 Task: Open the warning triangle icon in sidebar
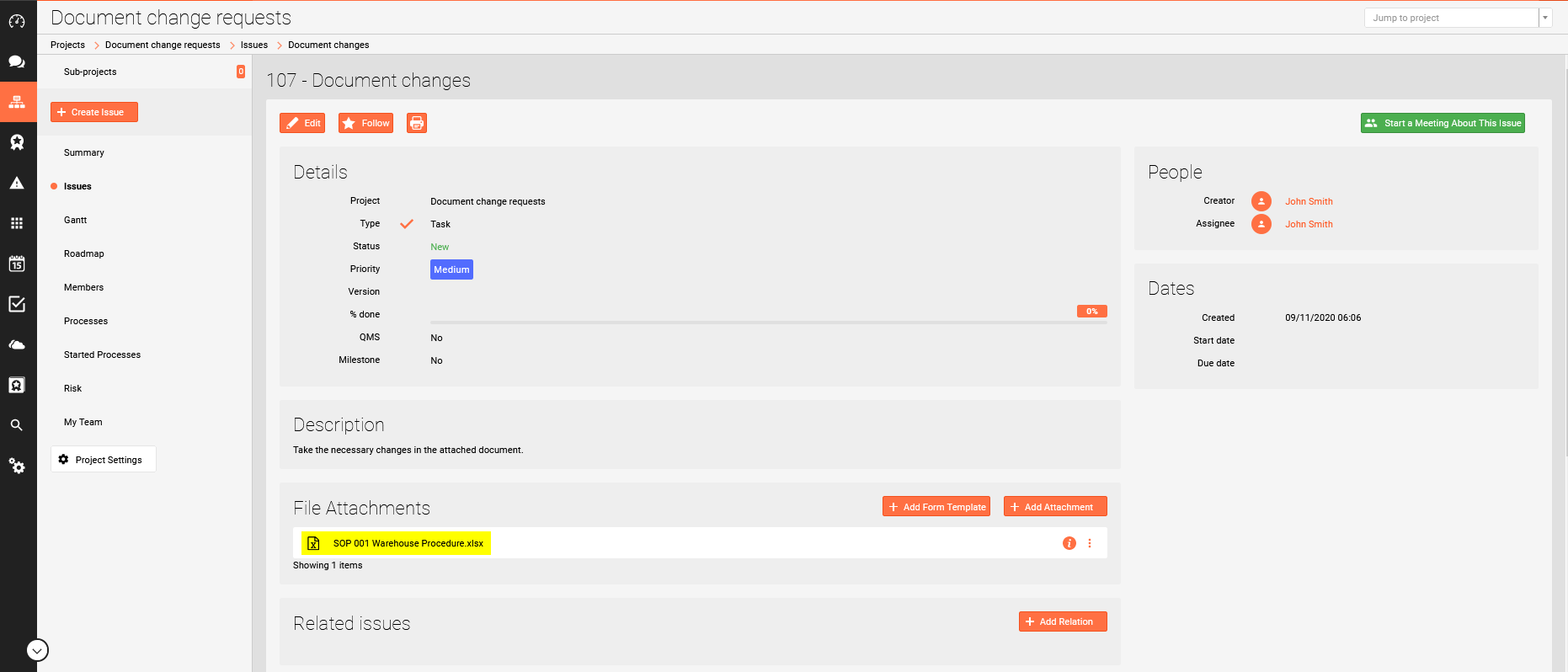pos(17,183)
